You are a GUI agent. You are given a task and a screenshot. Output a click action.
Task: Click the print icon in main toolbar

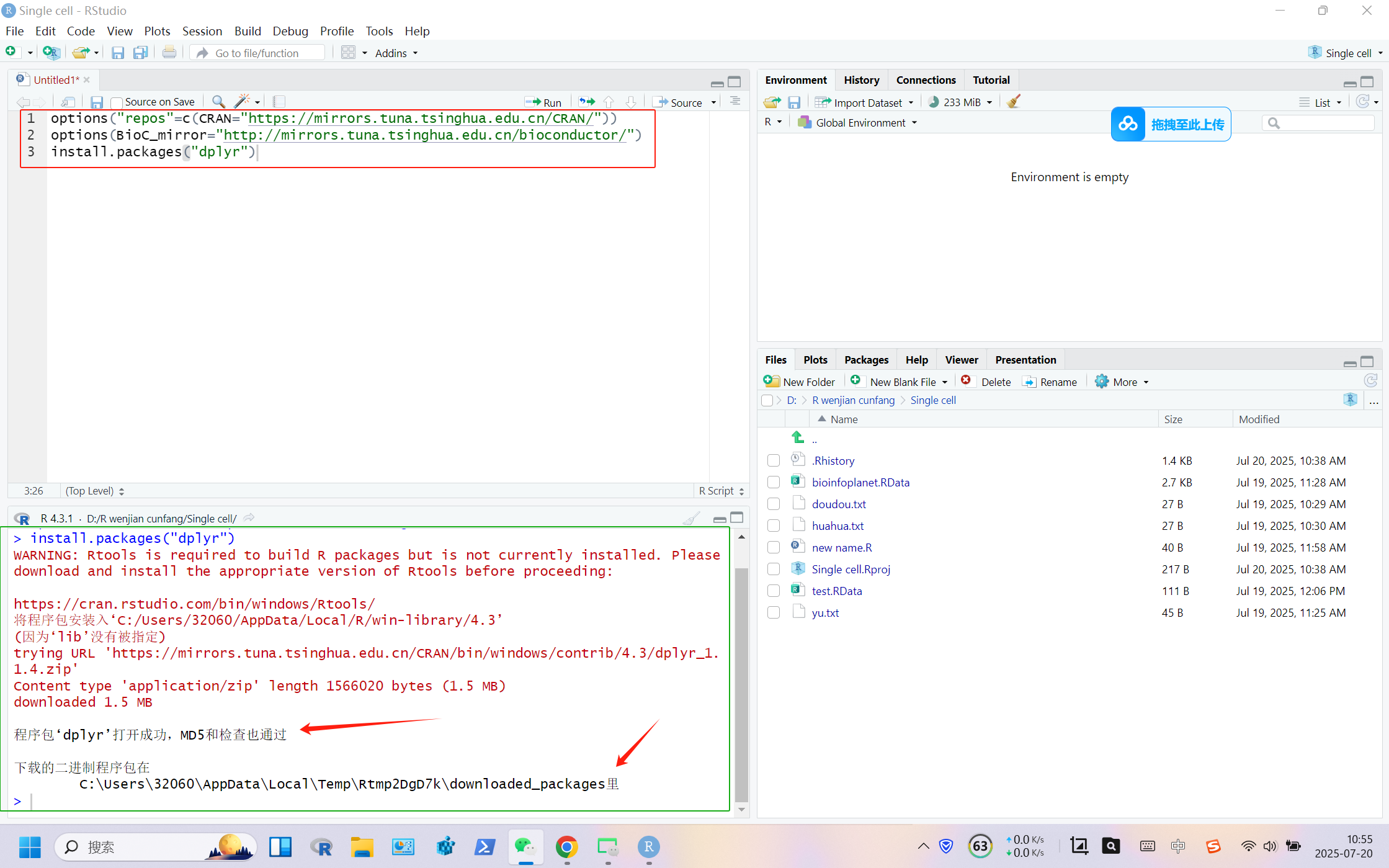point(169,53)
